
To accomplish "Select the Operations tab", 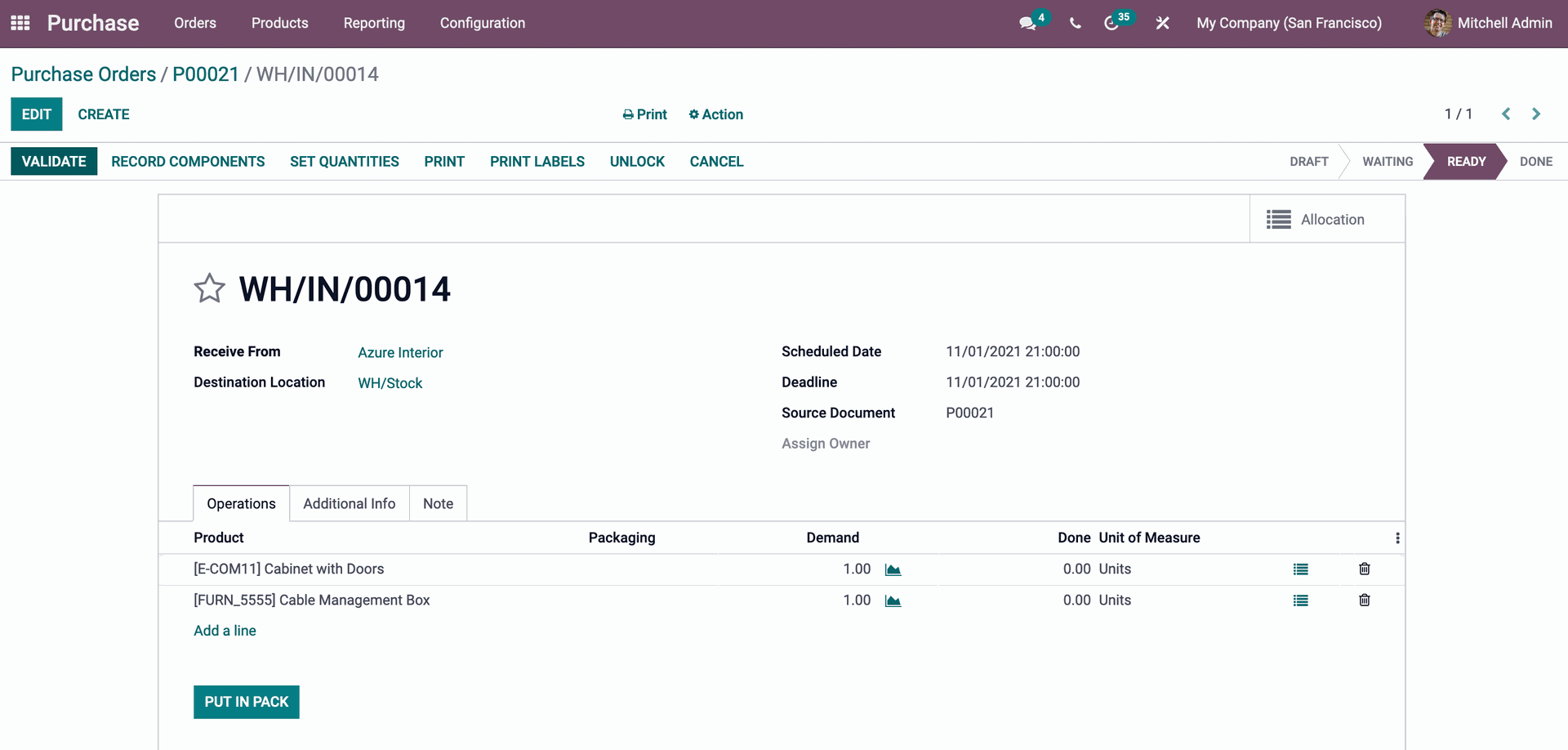I will click(x=241, y=503).
